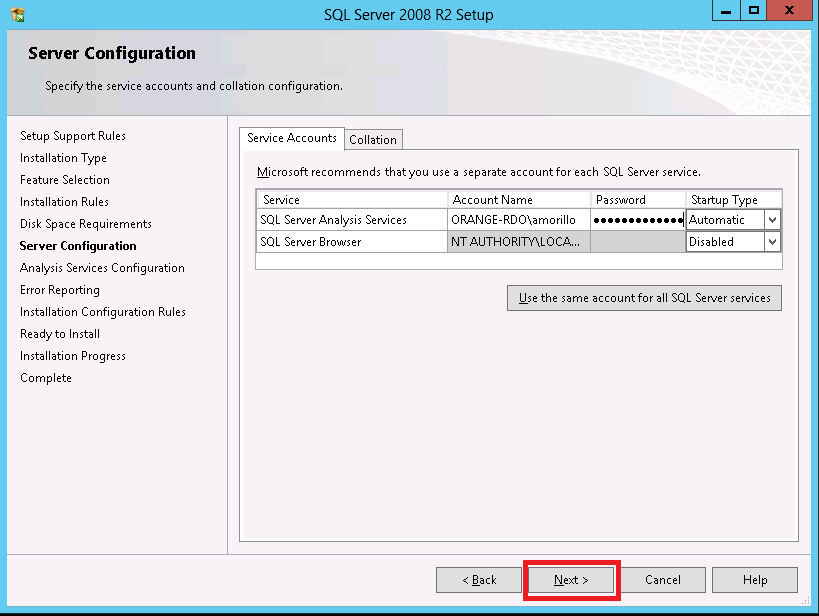Click Installation Configuration Rules step
This screenshot has height=616, width=819.
102,312
